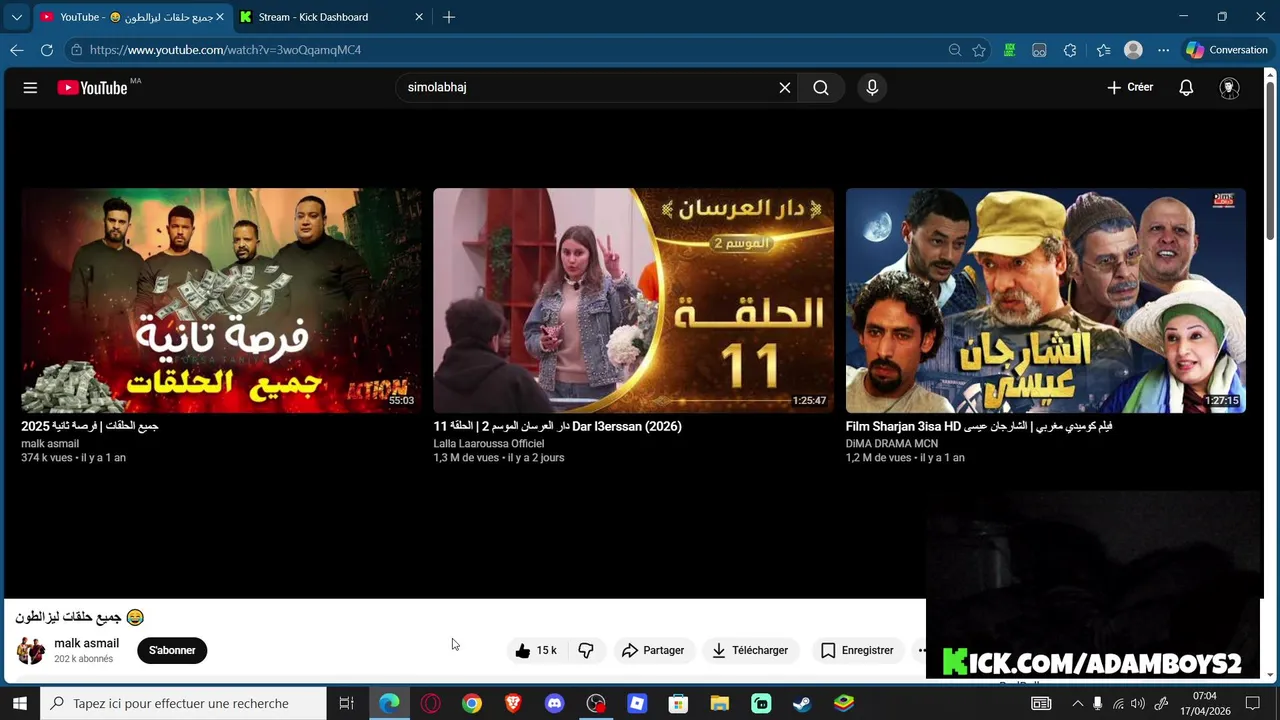The height and width of the screenshot is (720, 1280).
Task: Open Opera from the taskbar
Action: [431, 703]
